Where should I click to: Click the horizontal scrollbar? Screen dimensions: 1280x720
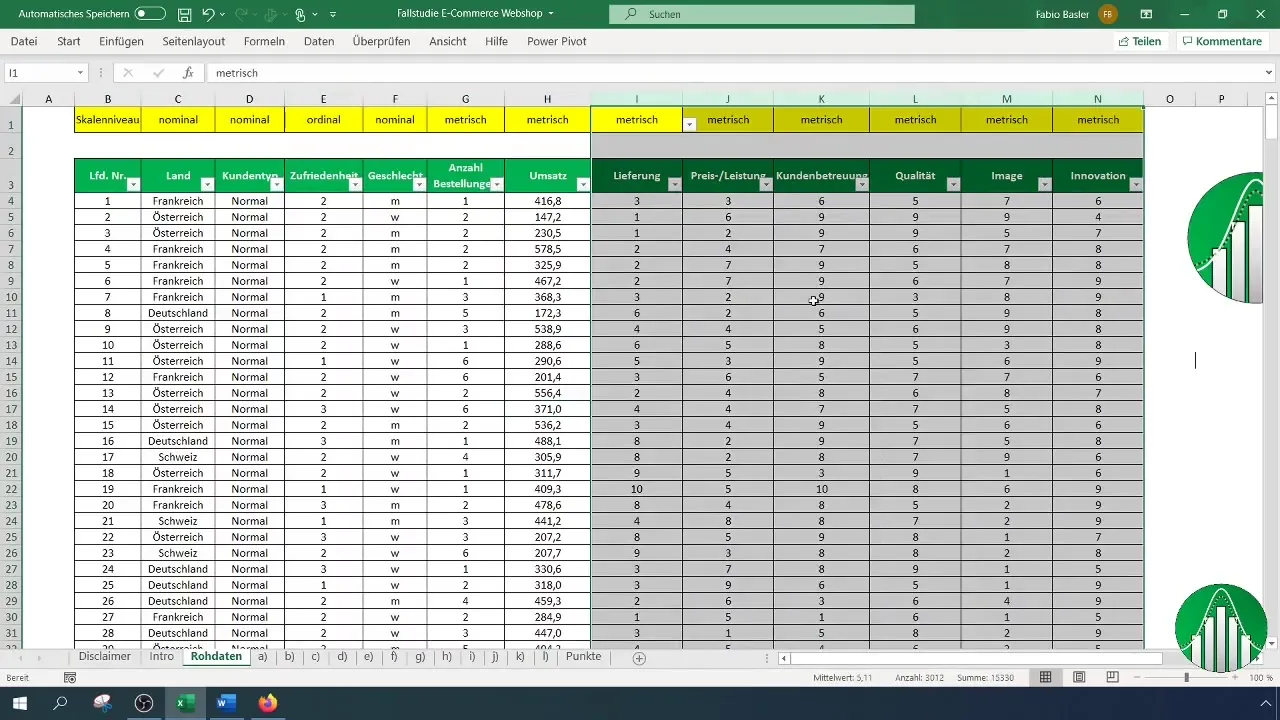[x=975, y=658]
